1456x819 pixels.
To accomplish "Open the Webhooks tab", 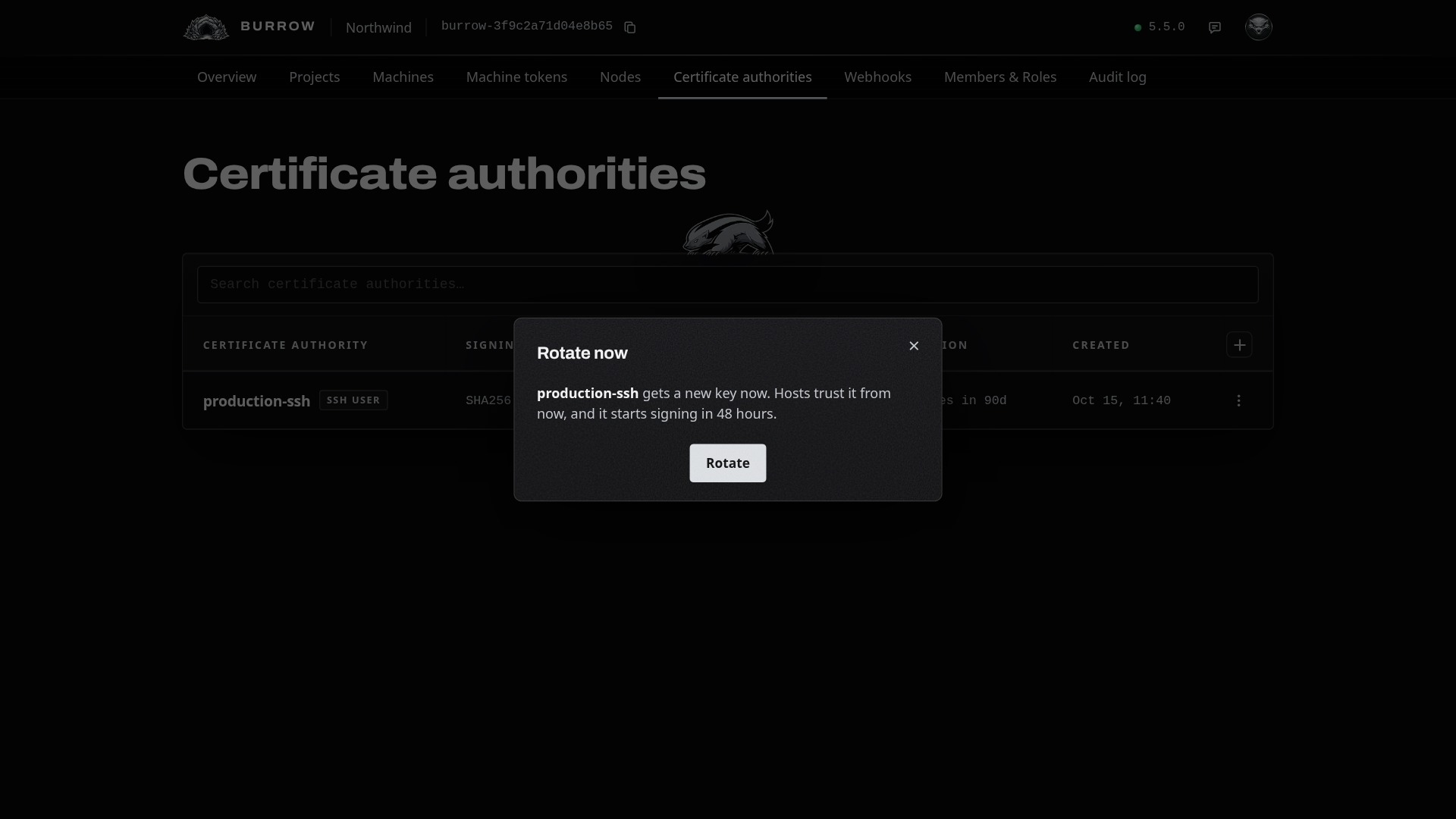I will pyautogui.click(x=878, y=77).
